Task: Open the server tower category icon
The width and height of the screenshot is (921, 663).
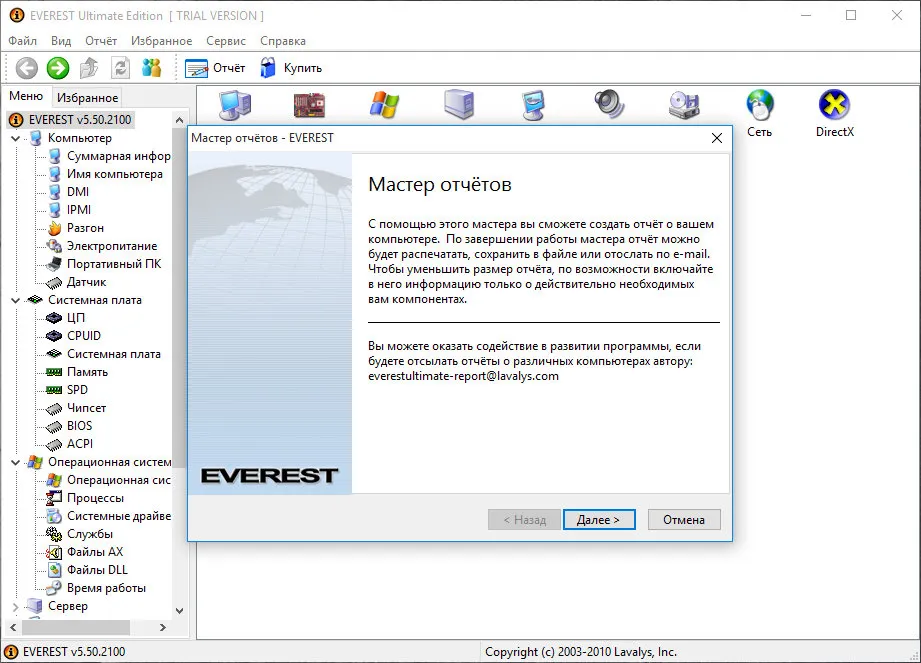Action: click(459, 105)
